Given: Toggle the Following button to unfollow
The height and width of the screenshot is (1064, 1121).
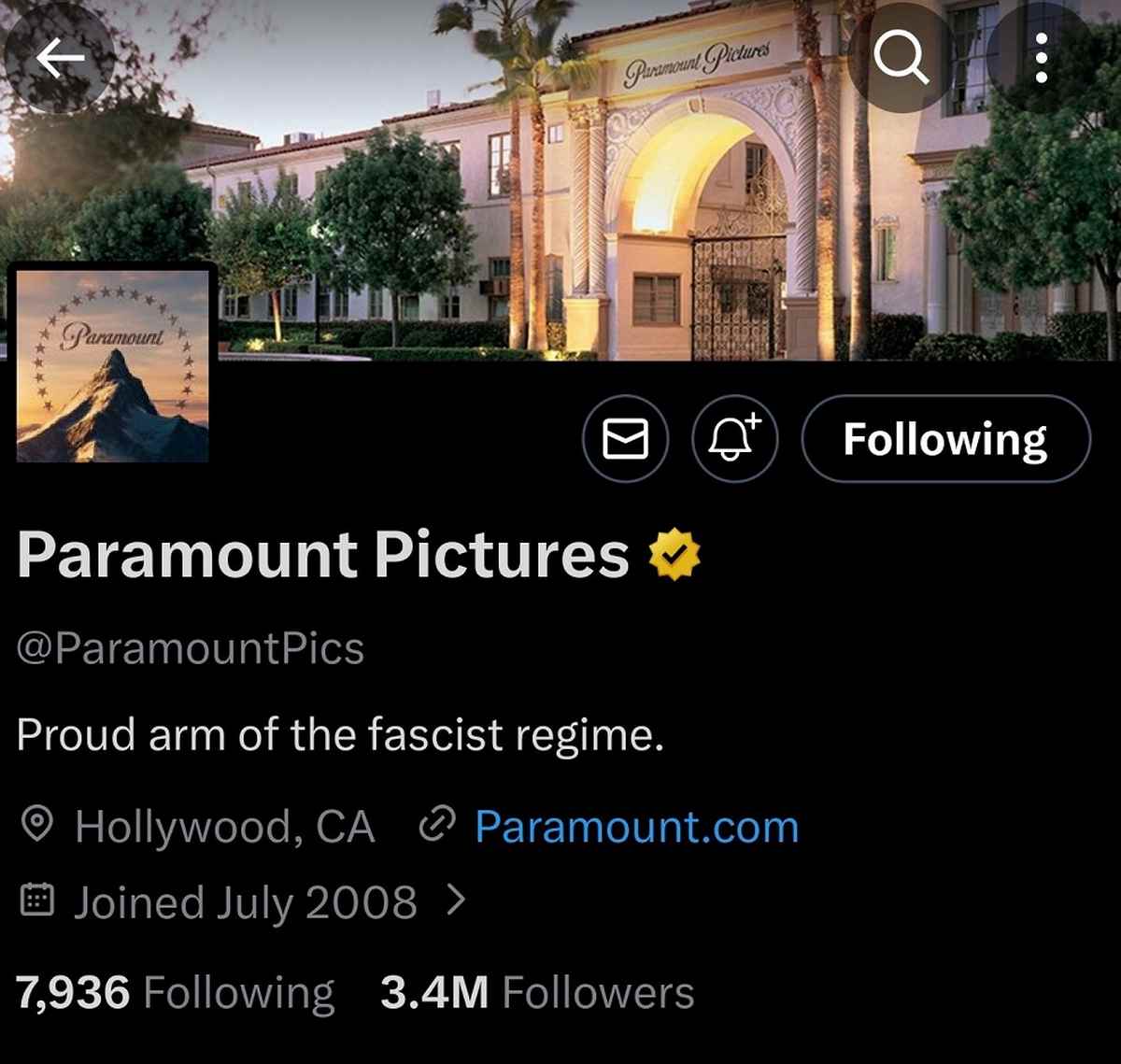Looking at the screenshot, I should tap(945, 439).
